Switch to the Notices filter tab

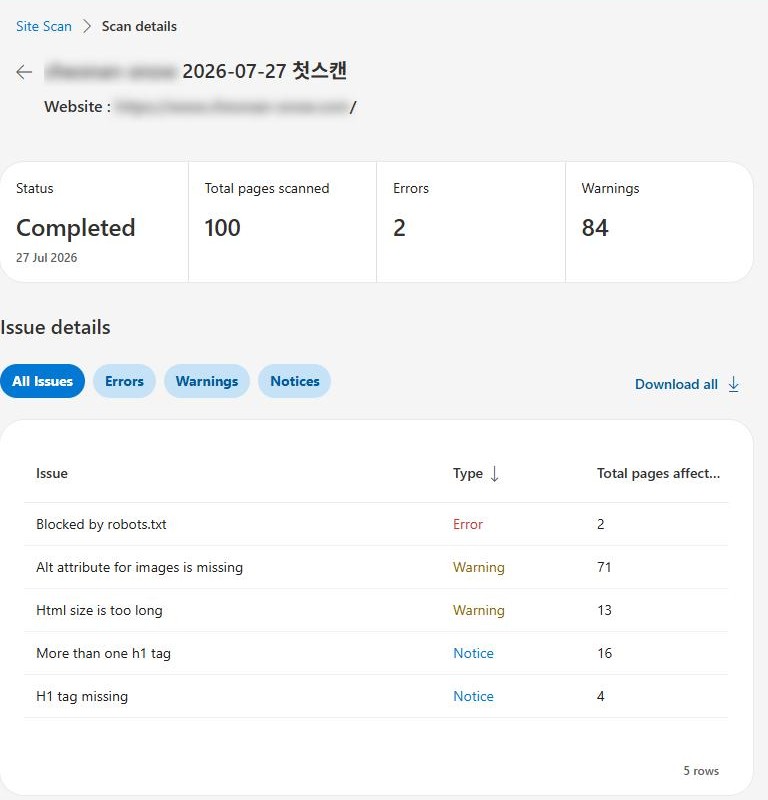[x=294, y=381]
